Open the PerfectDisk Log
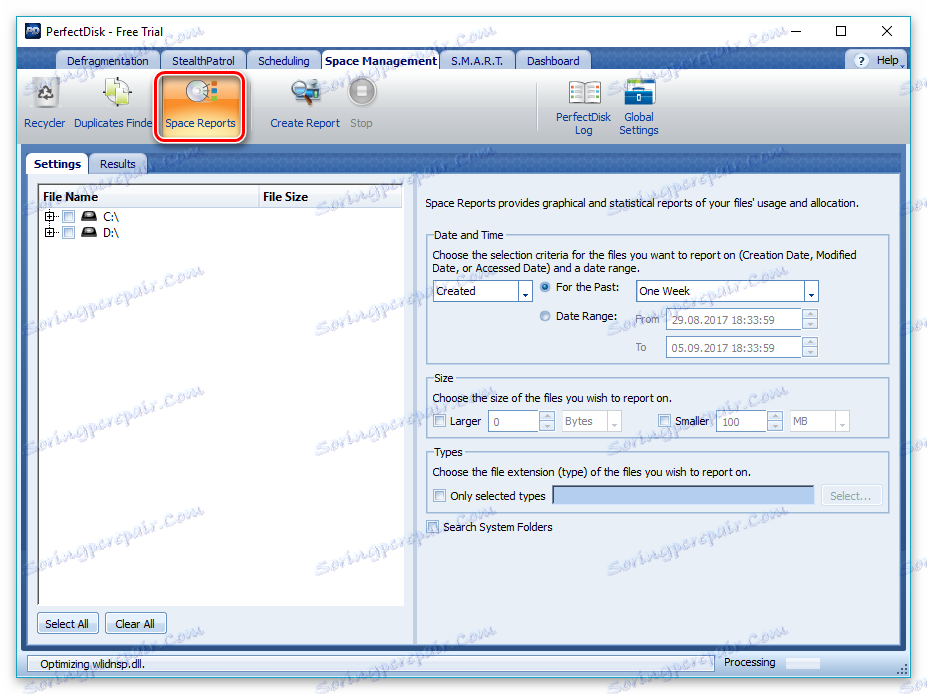The image size is (927, 694). click(583, 108)
